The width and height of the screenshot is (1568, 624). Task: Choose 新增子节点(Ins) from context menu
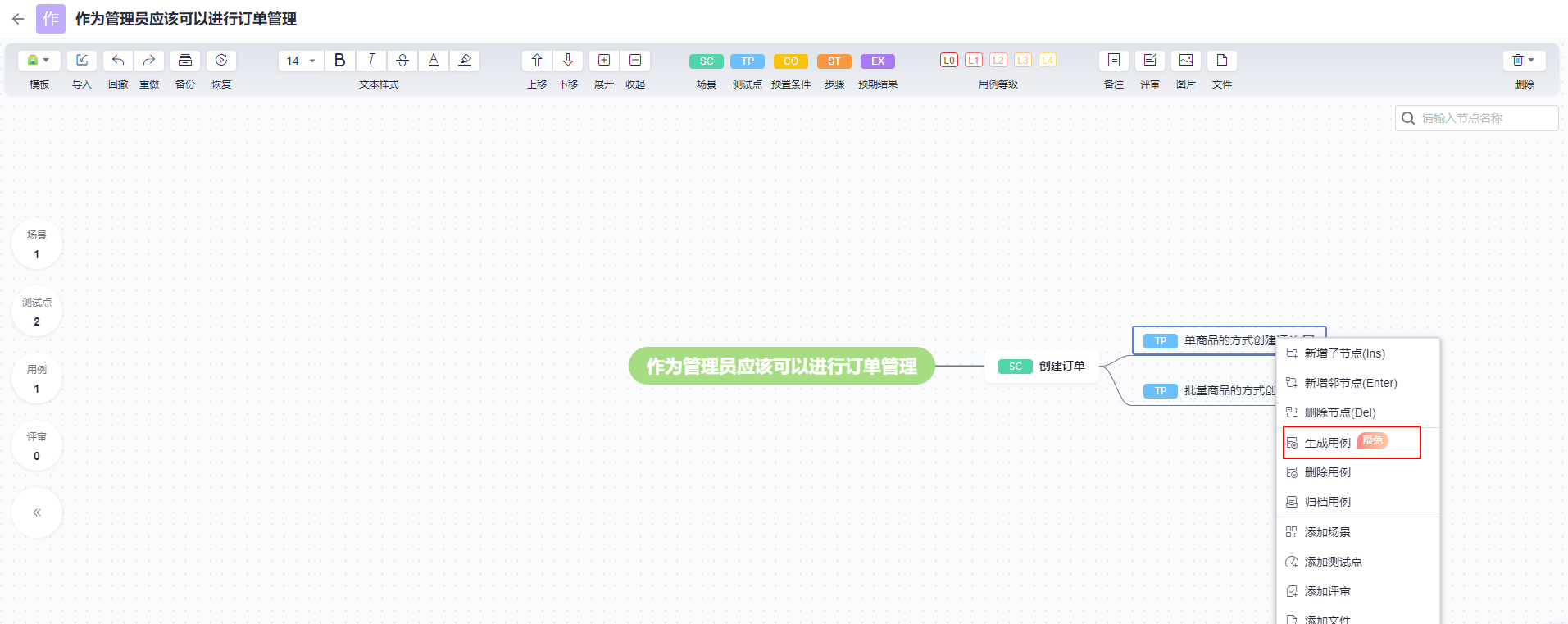(x=1358, y=353)
